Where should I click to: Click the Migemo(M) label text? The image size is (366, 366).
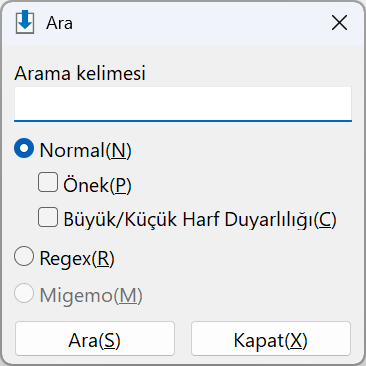point(91,296)
